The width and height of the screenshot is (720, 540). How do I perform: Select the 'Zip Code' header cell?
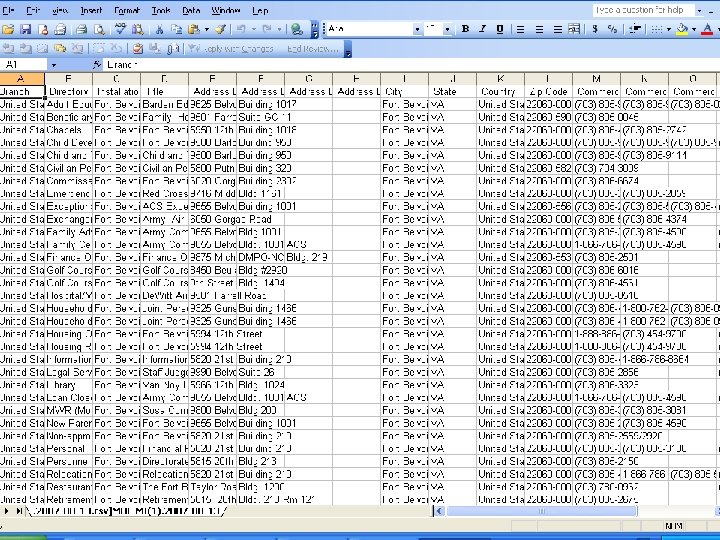[548, 91]
